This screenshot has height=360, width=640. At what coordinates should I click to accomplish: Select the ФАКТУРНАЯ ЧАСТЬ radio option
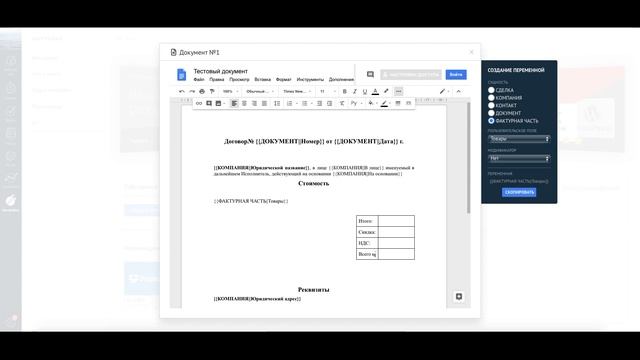click(491, 121)
